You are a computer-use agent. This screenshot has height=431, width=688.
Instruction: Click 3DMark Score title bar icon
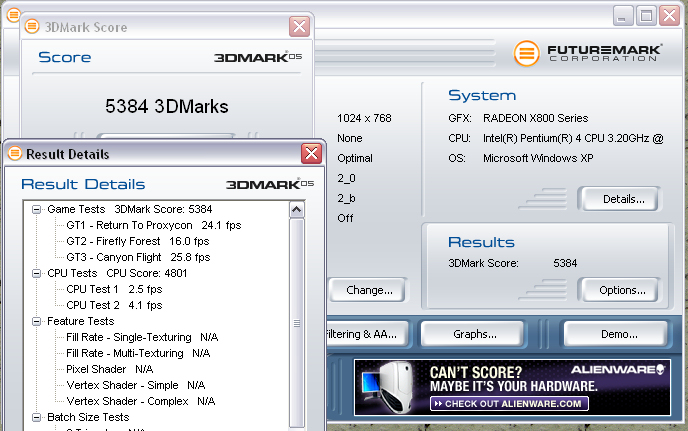32,26
